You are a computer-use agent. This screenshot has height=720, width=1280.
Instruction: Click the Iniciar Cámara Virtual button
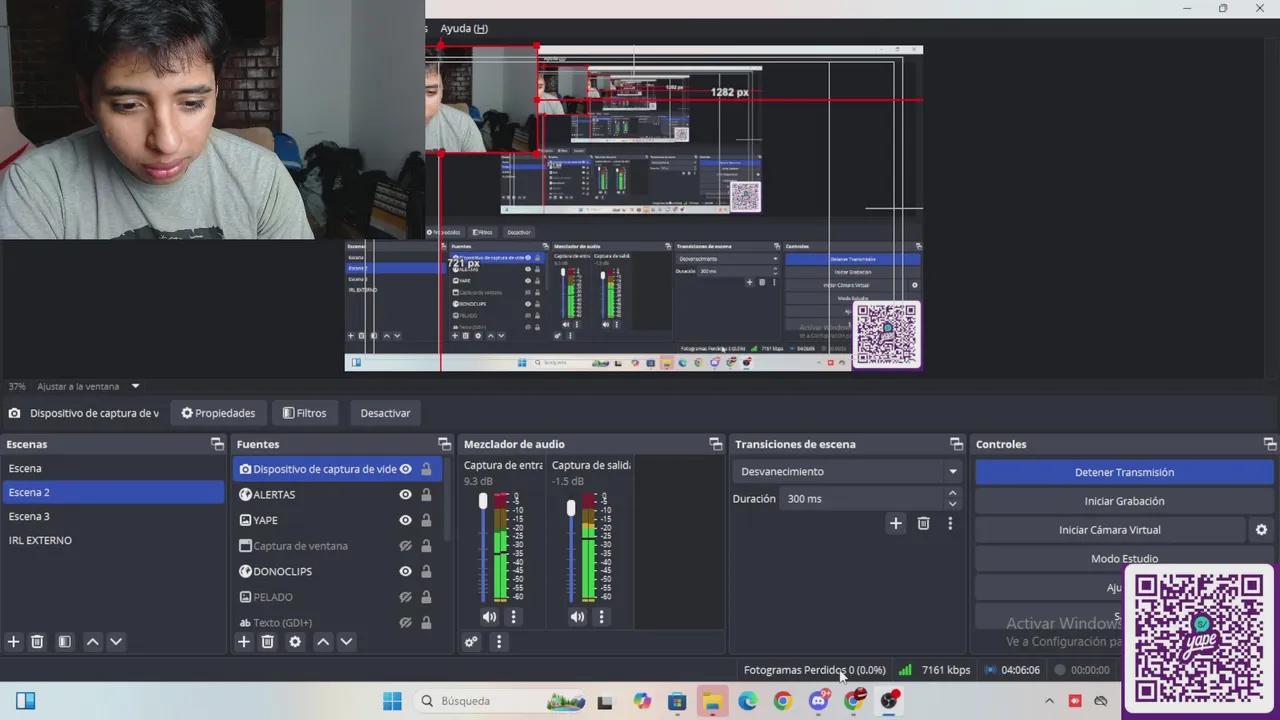(1110, 530)
